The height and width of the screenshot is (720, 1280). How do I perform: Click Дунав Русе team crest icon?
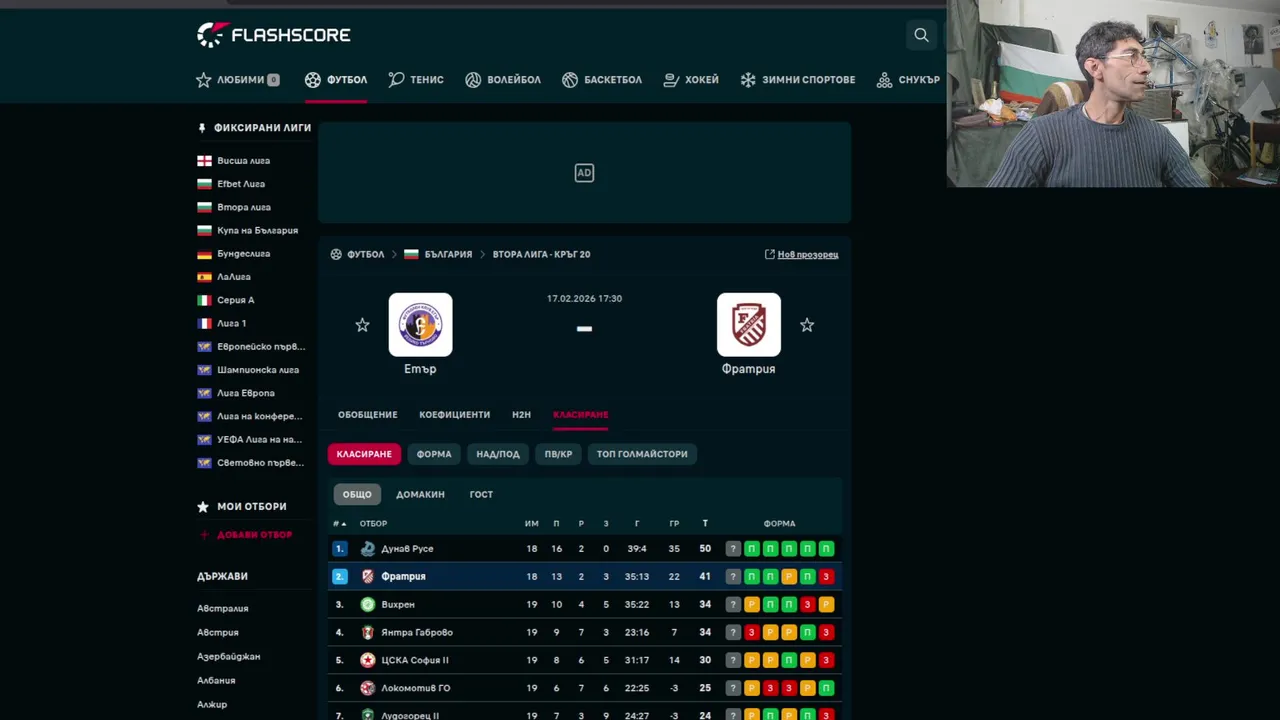pyautogui.click(x=368, y=548)
